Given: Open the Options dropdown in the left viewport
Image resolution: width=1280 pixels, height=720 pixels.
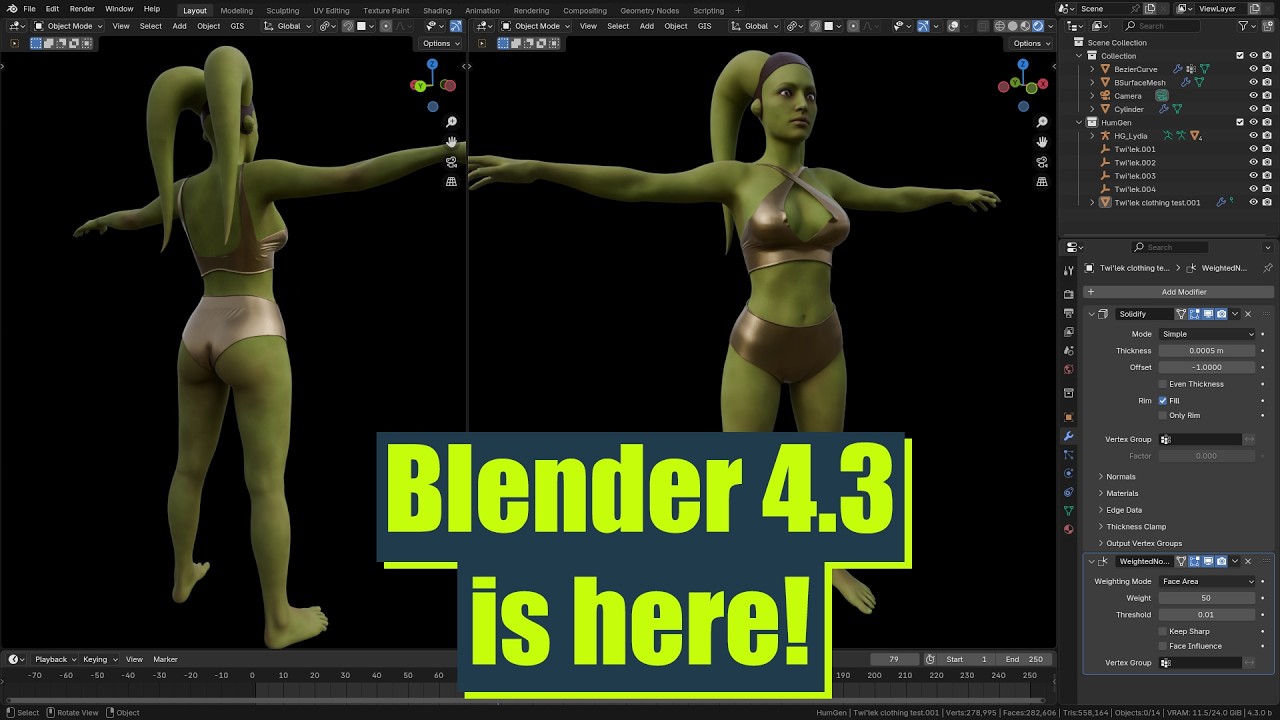Looking at the screenshot, I should [x=440, y=43].
